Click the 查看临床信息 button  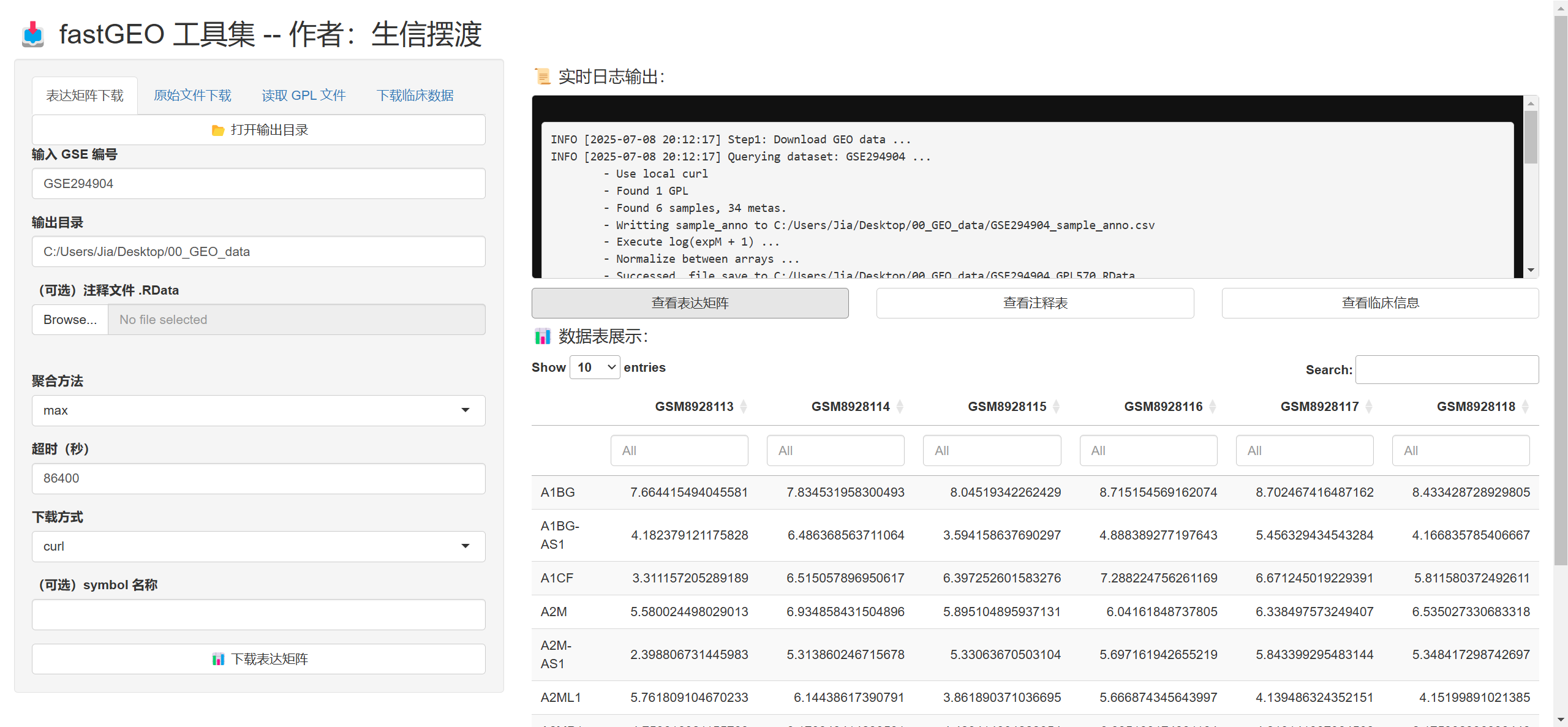(1380, 303)
